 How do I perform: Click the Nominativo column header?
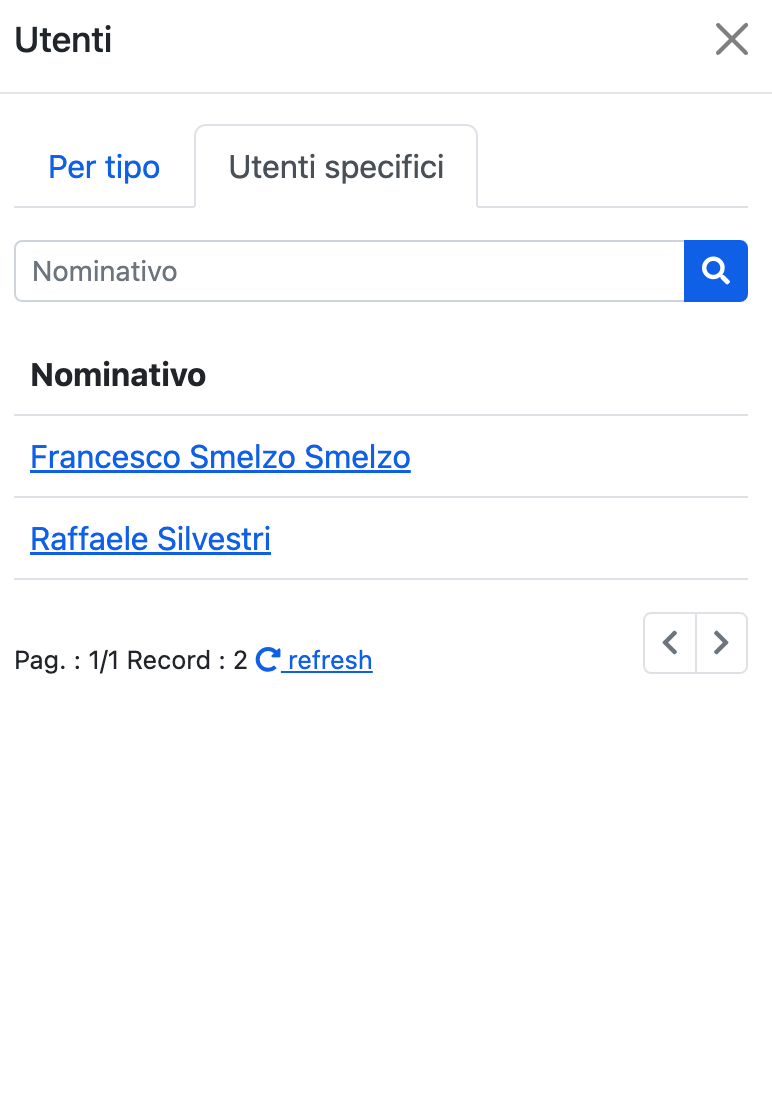pyautogui.click(x=118, y=375)
